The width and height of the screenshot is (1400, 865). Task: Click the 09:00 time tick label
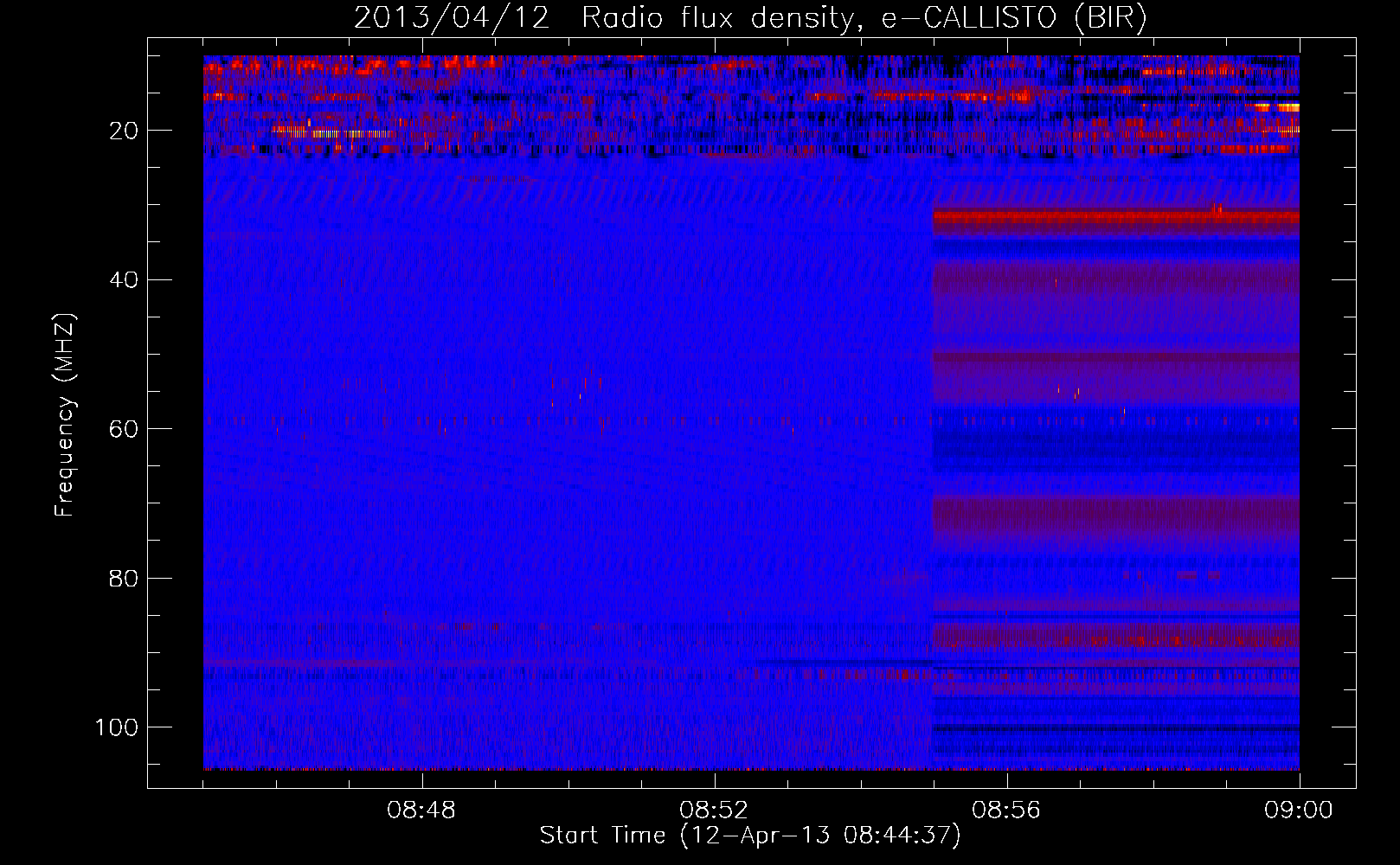click(x=1299, y=811)
